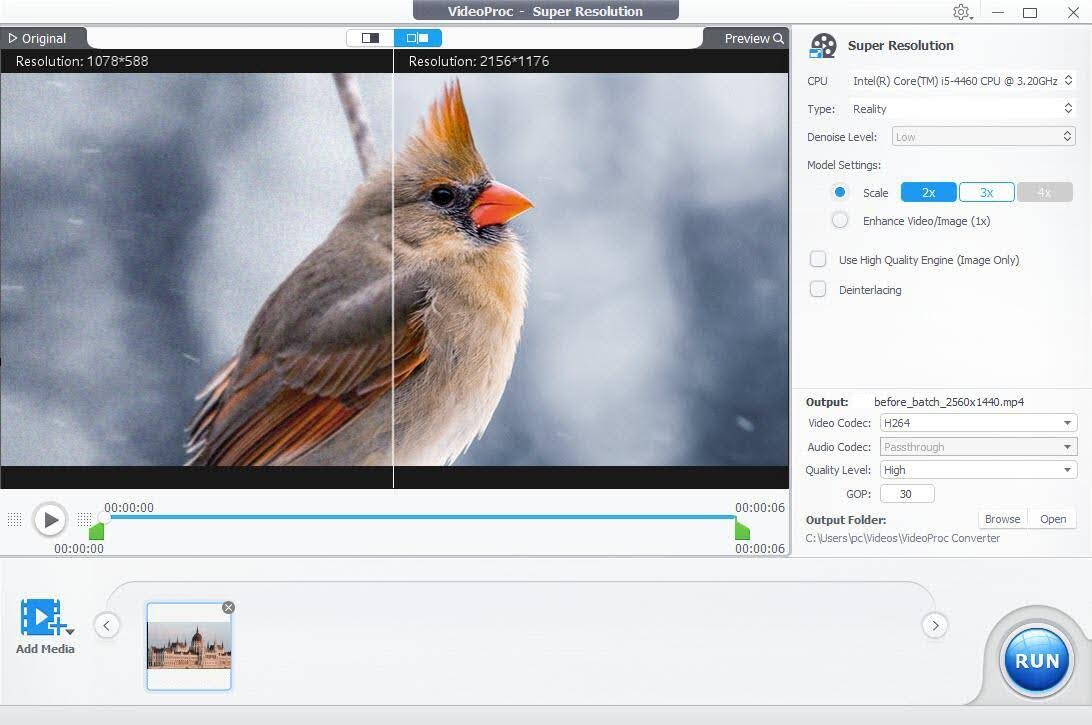Click the enhanced Resolution: 2156*1176 label
This screenshot has height=725, width=1092.
[478, 61]
